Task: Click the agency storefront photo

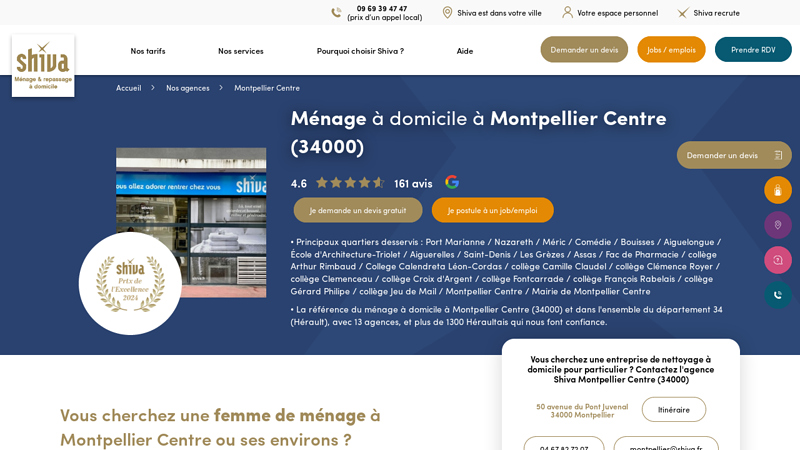Action: coord(191,222)
